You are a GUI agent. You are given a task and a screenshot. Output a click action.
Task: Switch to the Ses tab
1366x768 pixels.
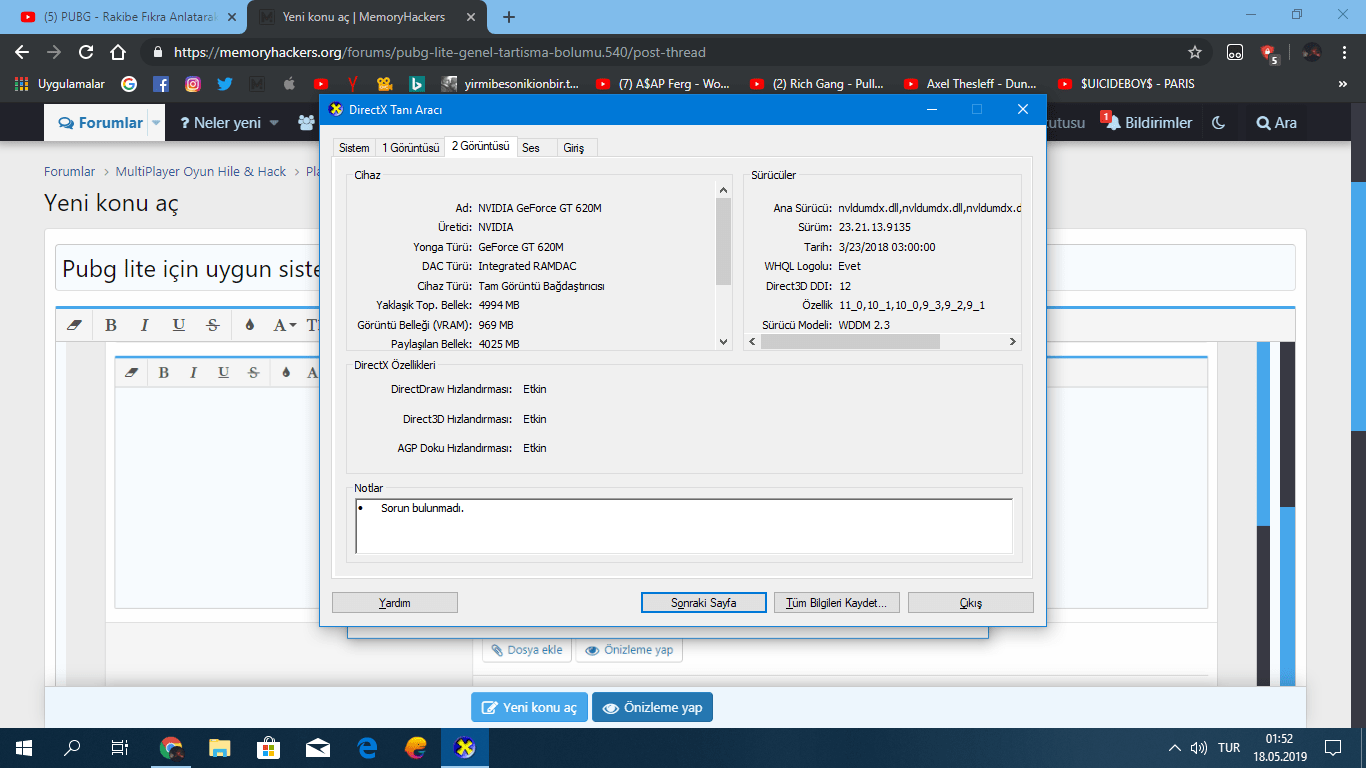coord(531,148)
